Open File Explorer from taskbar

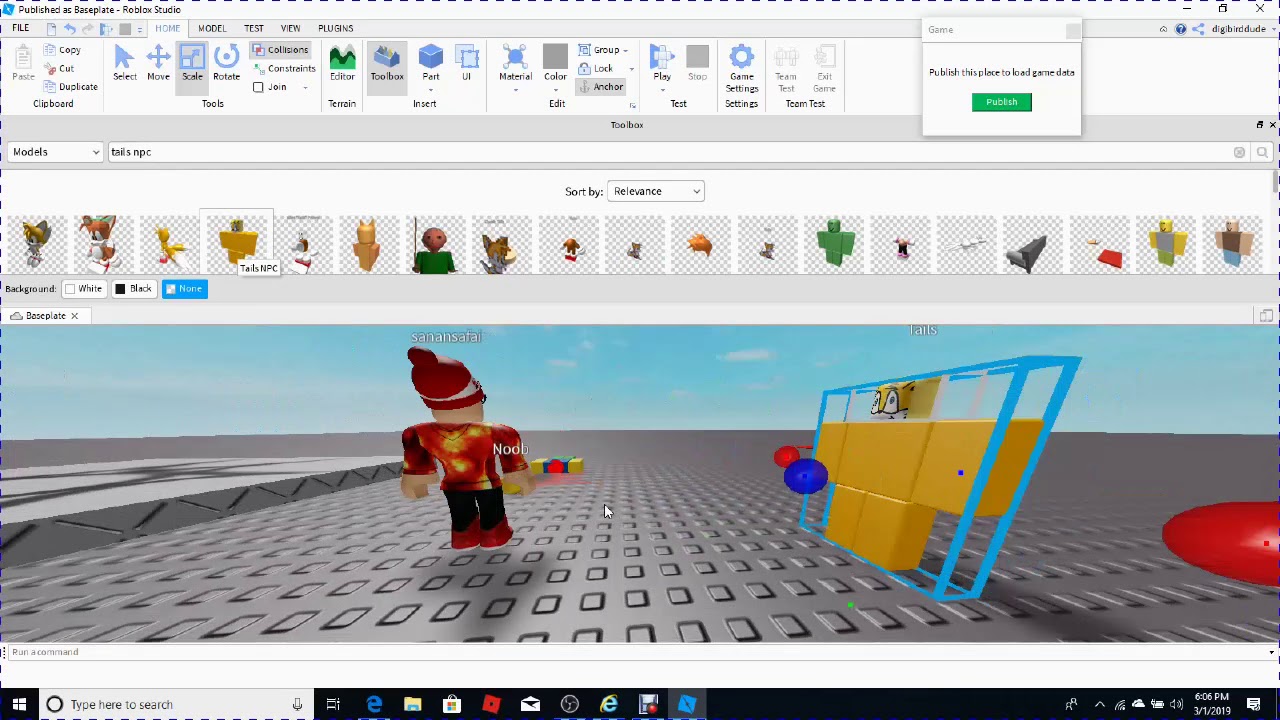pos(412,704)
